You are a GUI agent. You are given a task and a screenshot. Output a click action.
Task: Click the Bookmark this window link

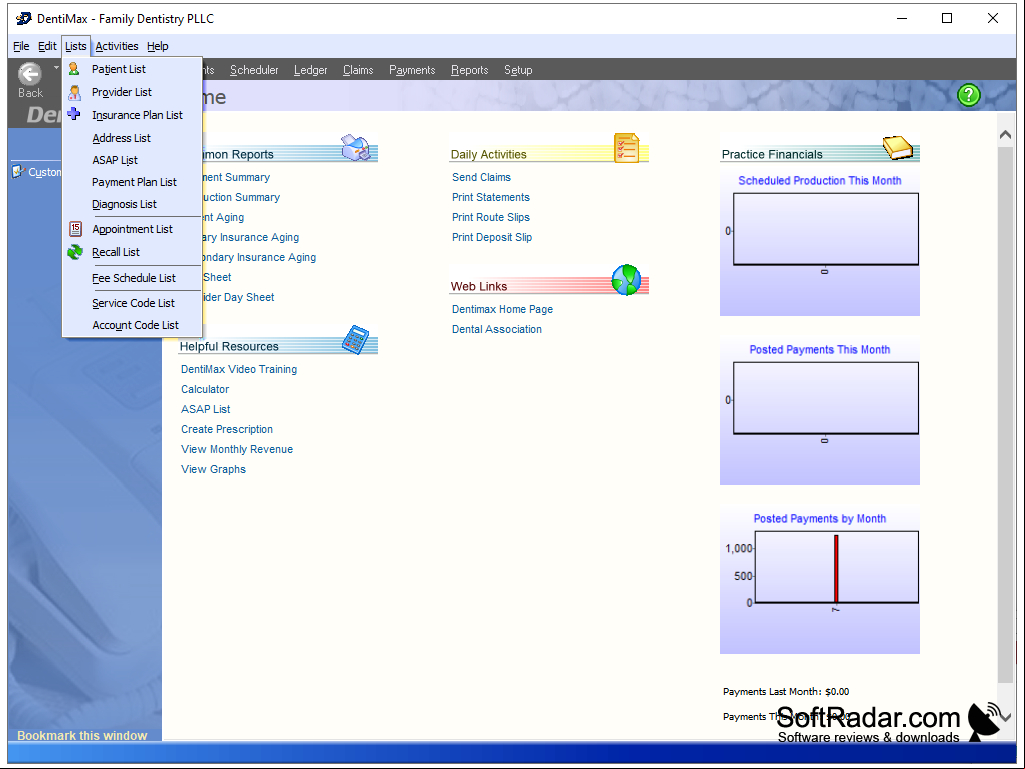[82, 736]
